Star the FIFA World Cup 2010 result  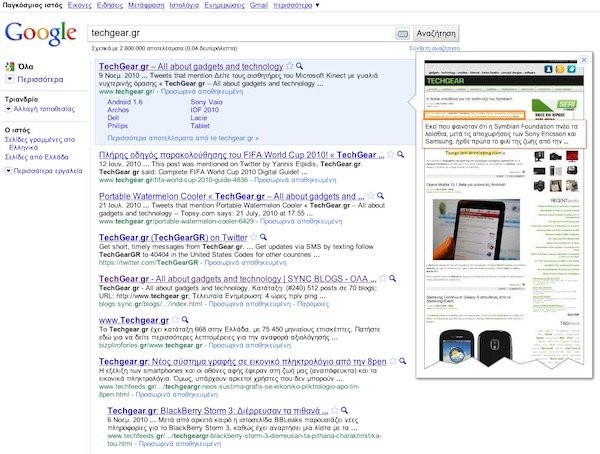pyautogui.click(x=391, y=154)
